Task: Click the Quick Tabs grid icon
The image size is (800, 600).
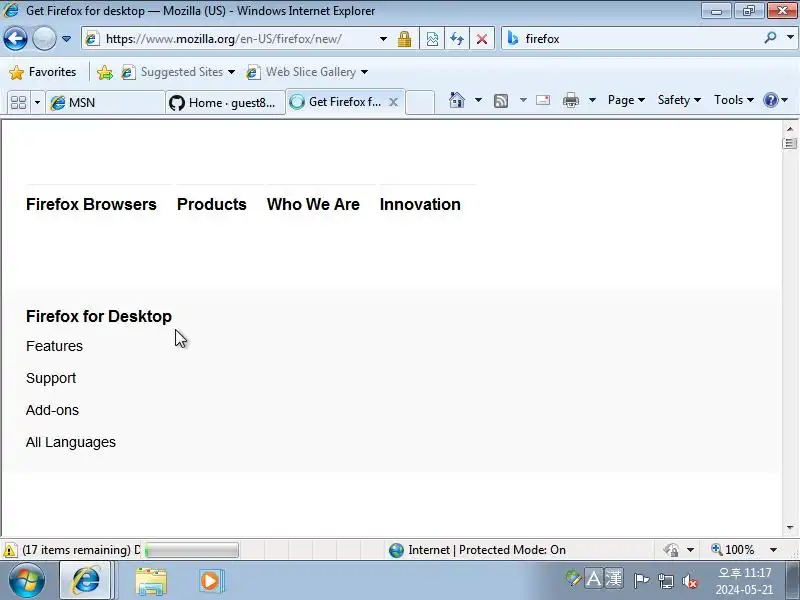Action: click(x=18, y=103)
